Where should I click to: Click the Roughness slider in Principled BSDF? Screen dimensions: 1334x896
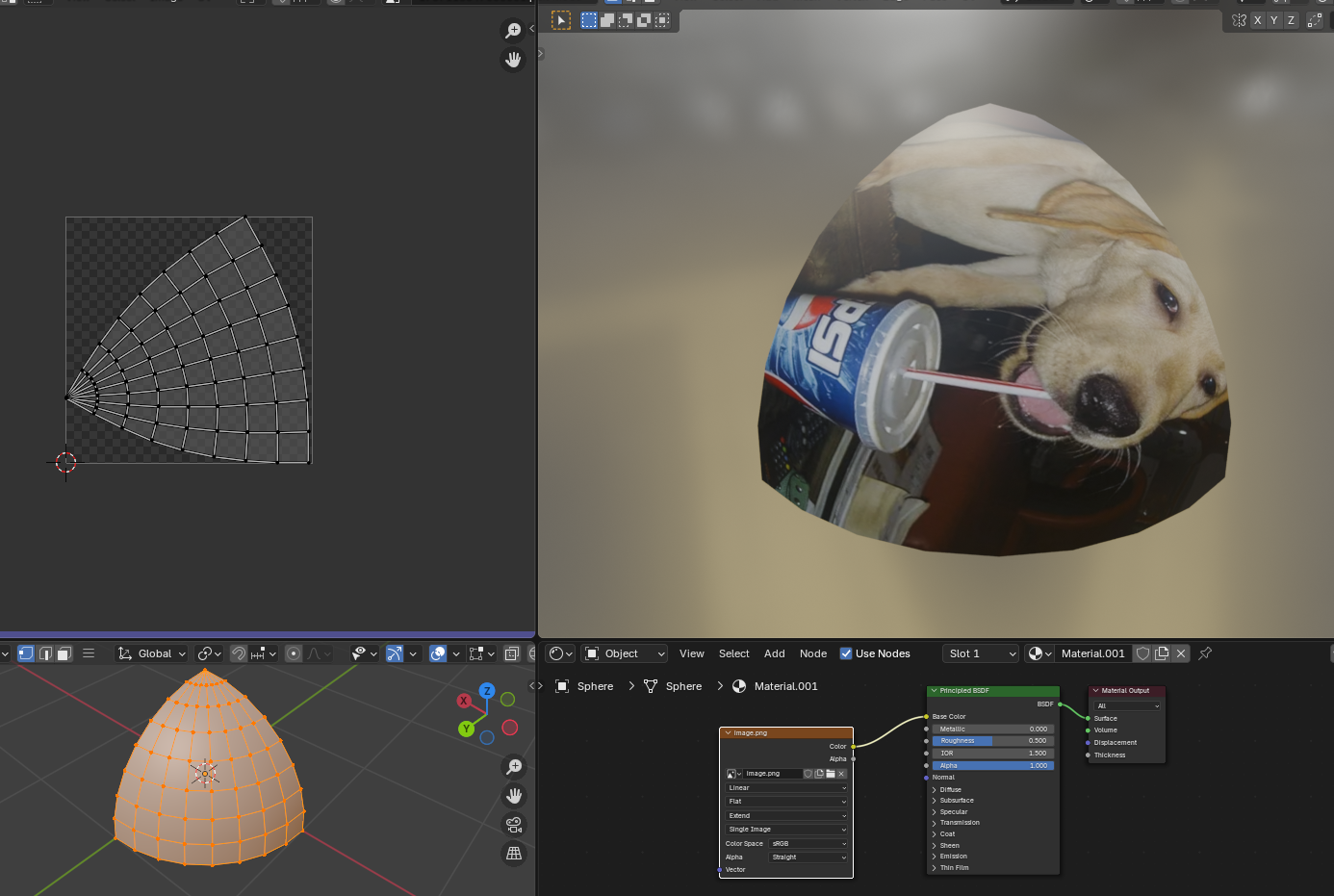pyautogui.click(x=992, y=741)
